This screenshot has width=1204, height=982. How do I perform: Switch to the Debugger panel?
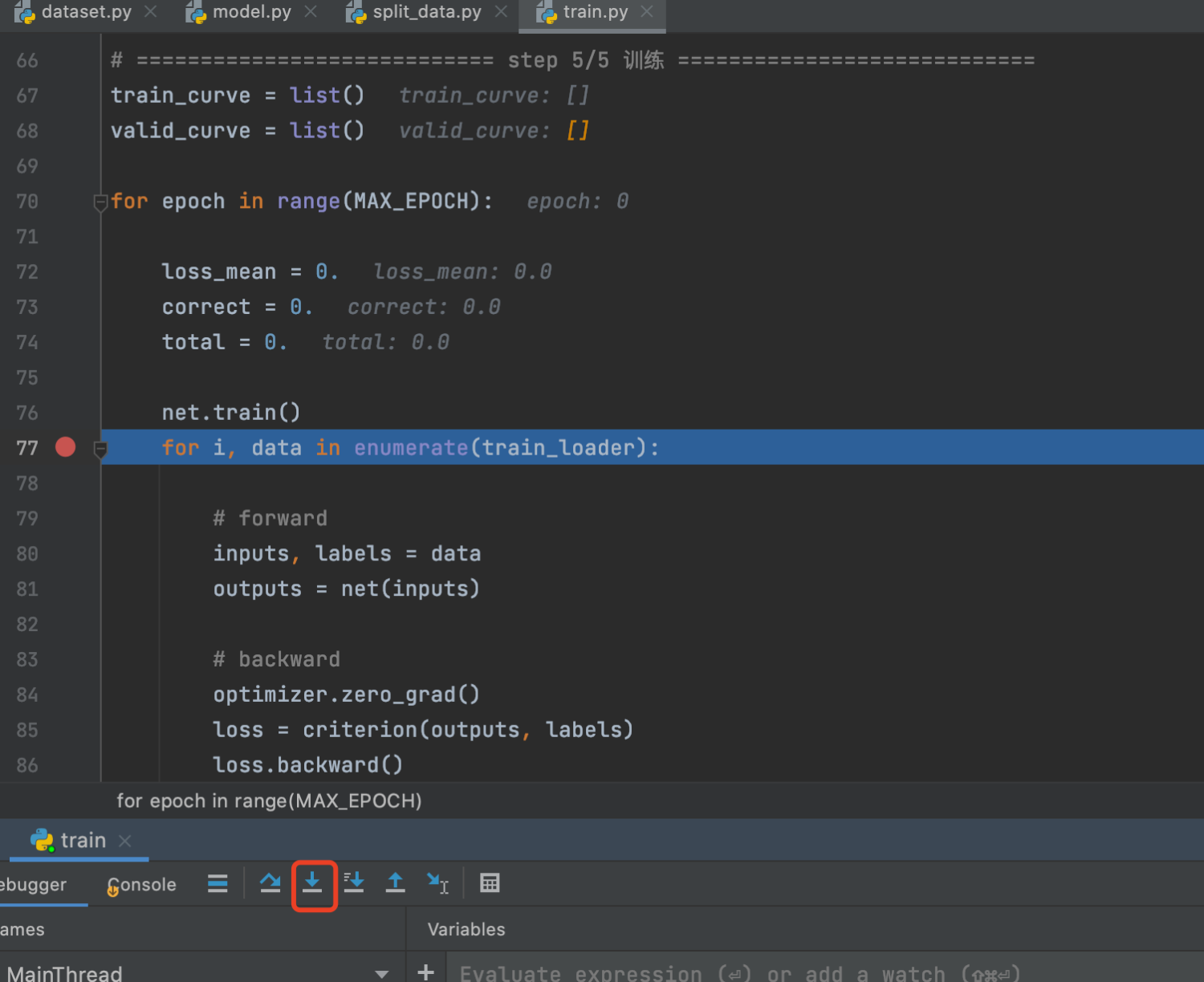tap(32, 884)
